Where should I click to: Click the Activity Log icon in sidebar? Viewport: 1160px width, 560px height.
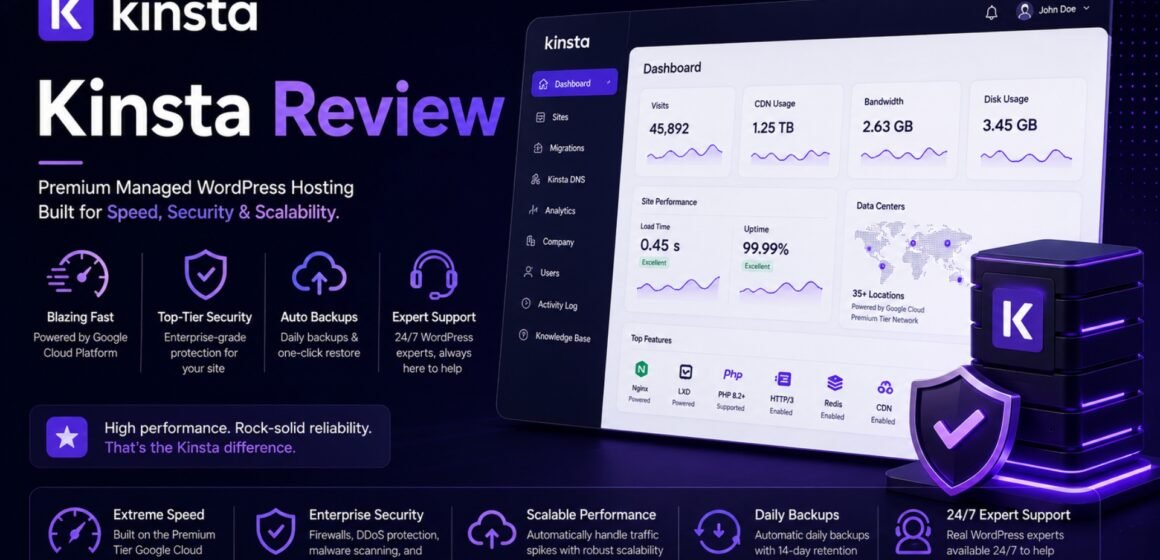pyautogui.click(x=526, y=304)
